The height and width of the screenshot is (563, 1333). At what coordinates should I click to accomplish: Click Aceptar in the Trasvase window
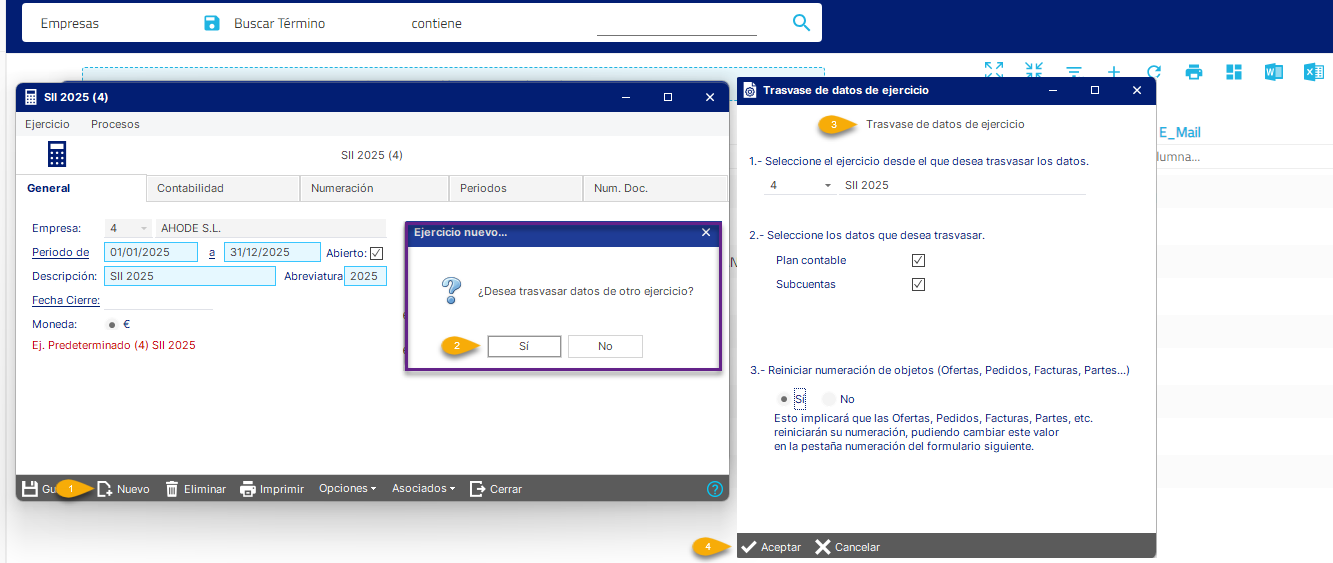(770, 547)
